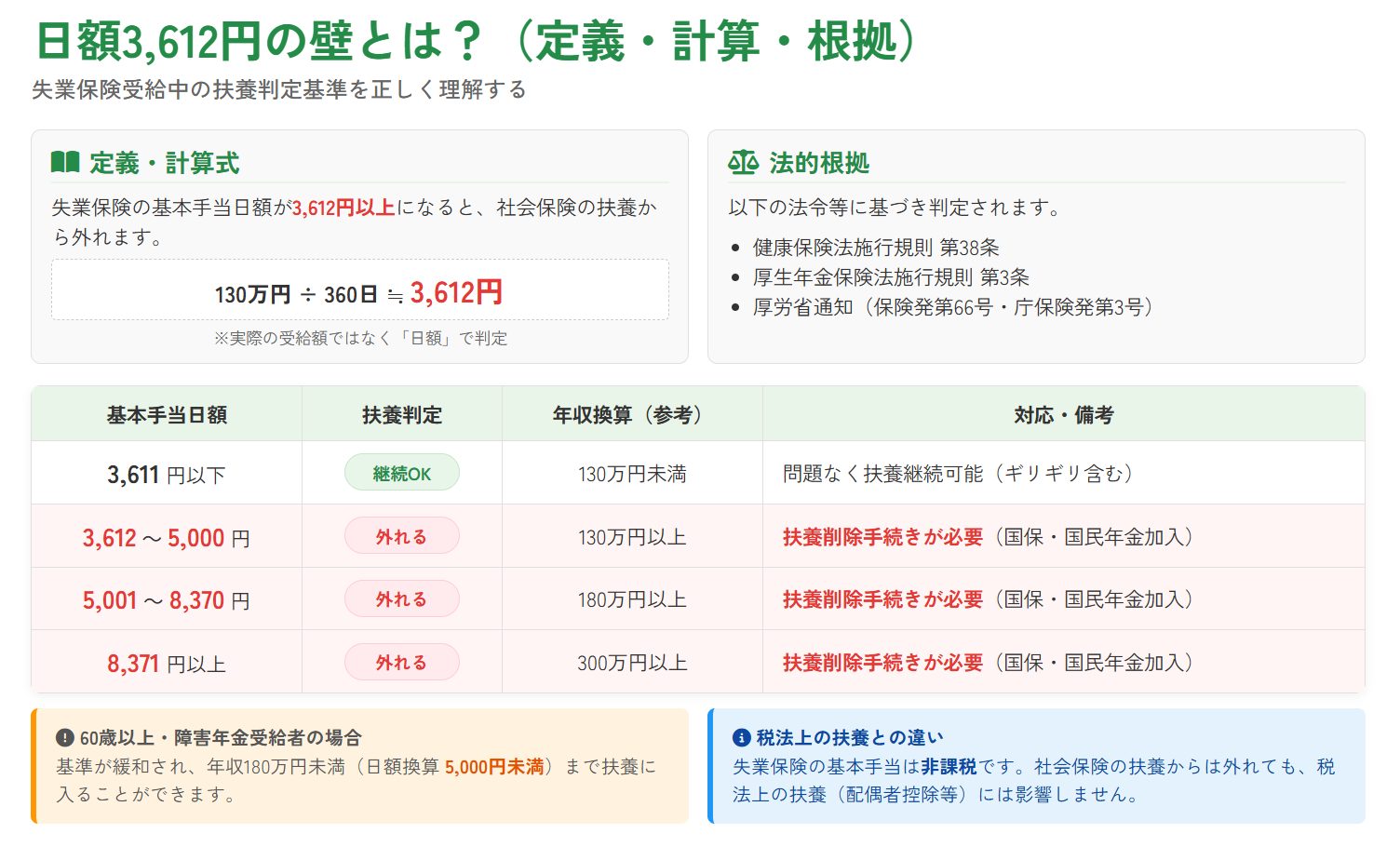Image resolution: width=1400 pixels, height=847 pixels.
Task: Select the 対応・備考 column header
Action: coord(1063,415)
